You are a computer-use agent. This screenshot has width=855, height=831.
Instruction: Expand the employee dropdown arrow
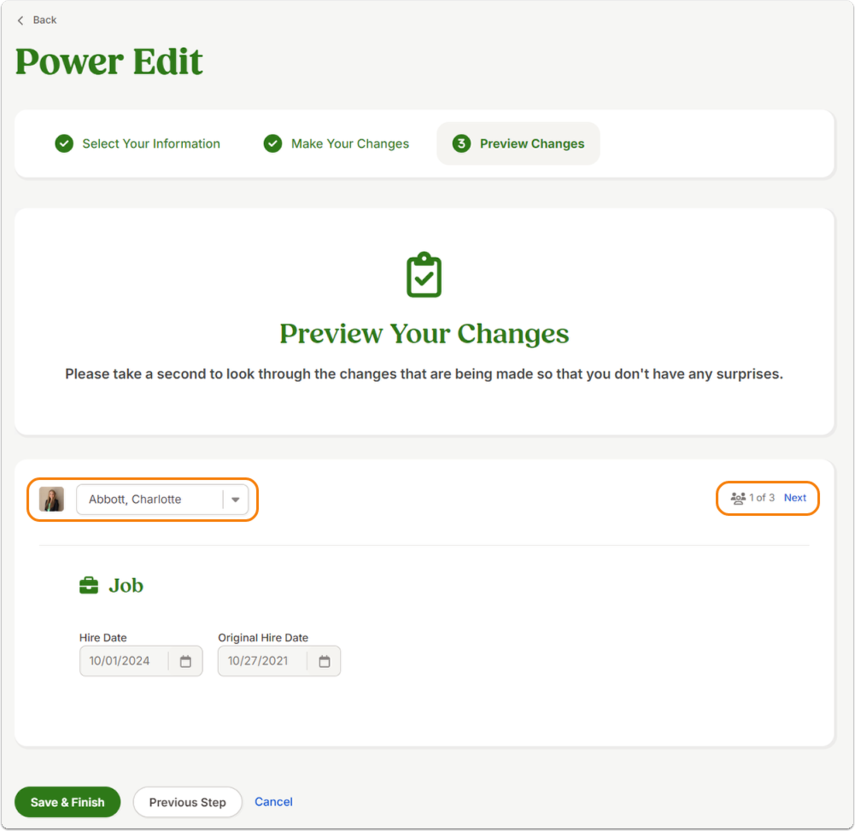tap(236, 499)
